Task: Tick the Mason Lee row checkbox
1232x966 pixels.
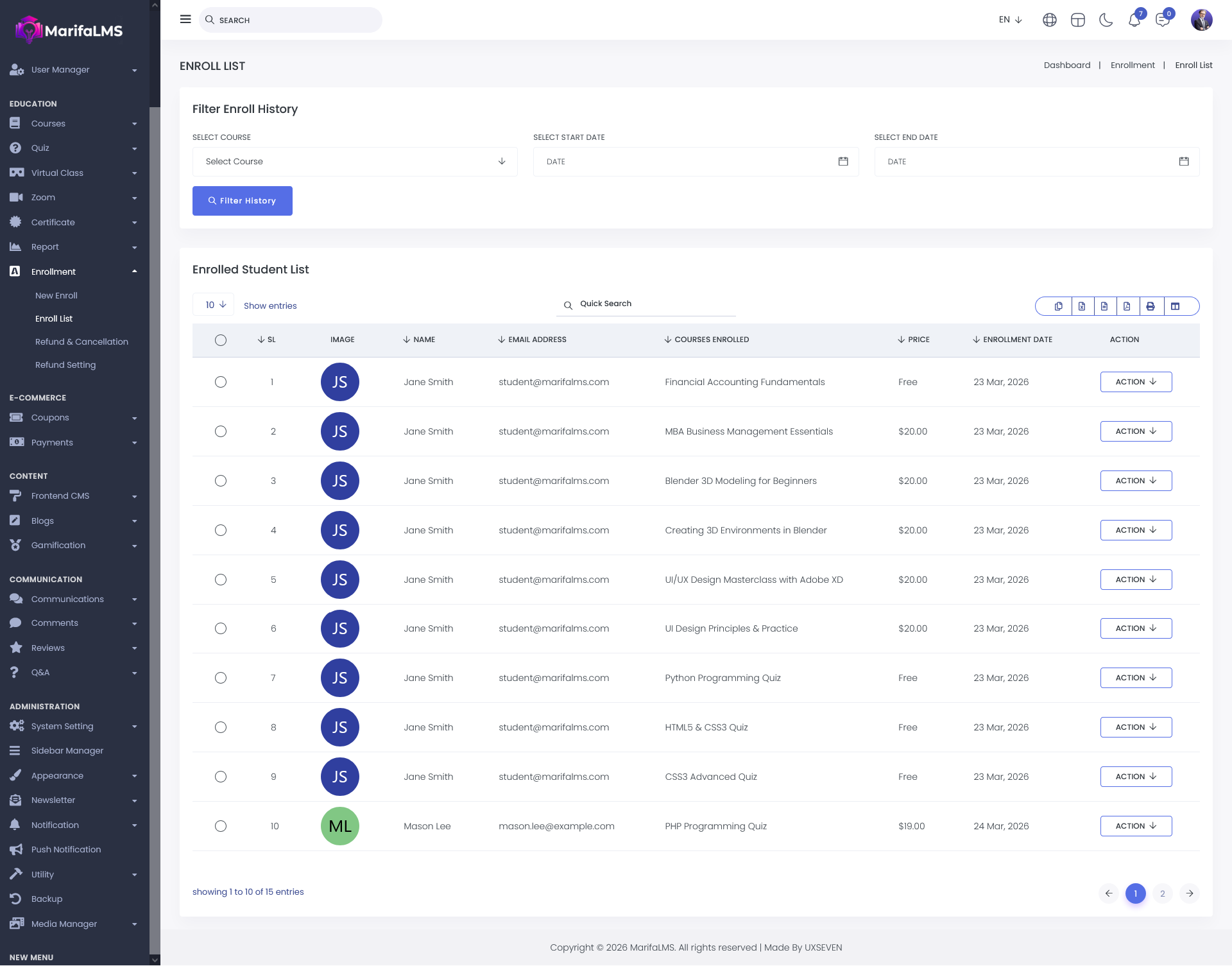Action: click(221, 826)
